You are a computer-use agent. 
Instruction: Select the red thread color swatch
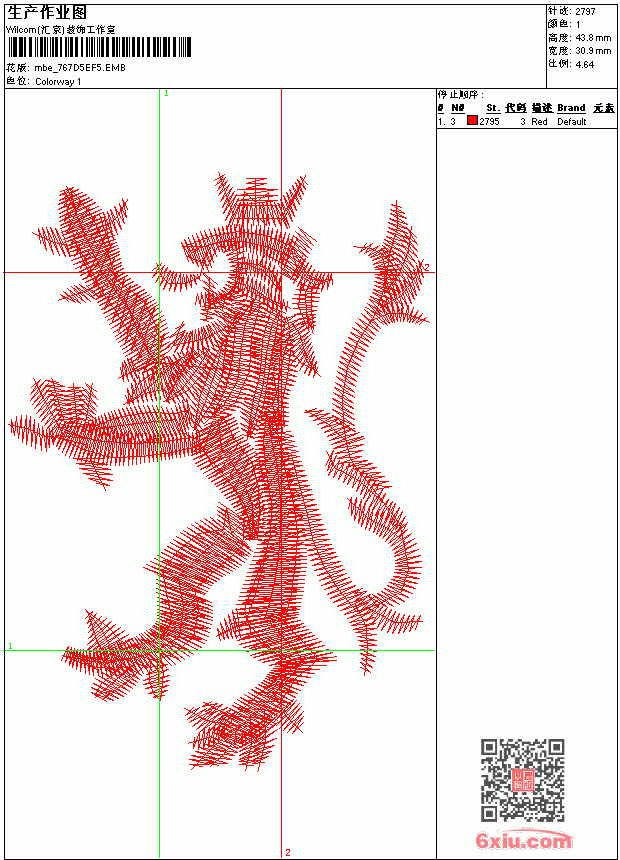tap(472, 121)
